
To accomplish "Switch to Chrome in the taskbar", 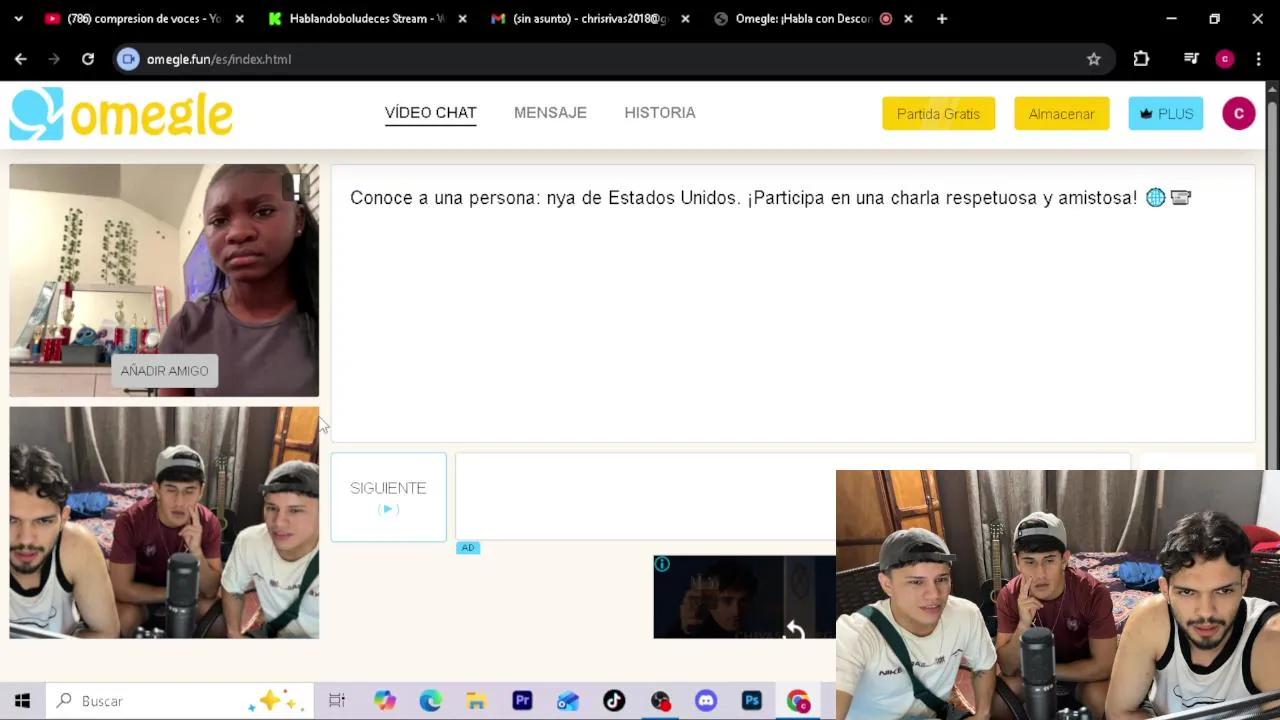I will [x=798, y=701].
